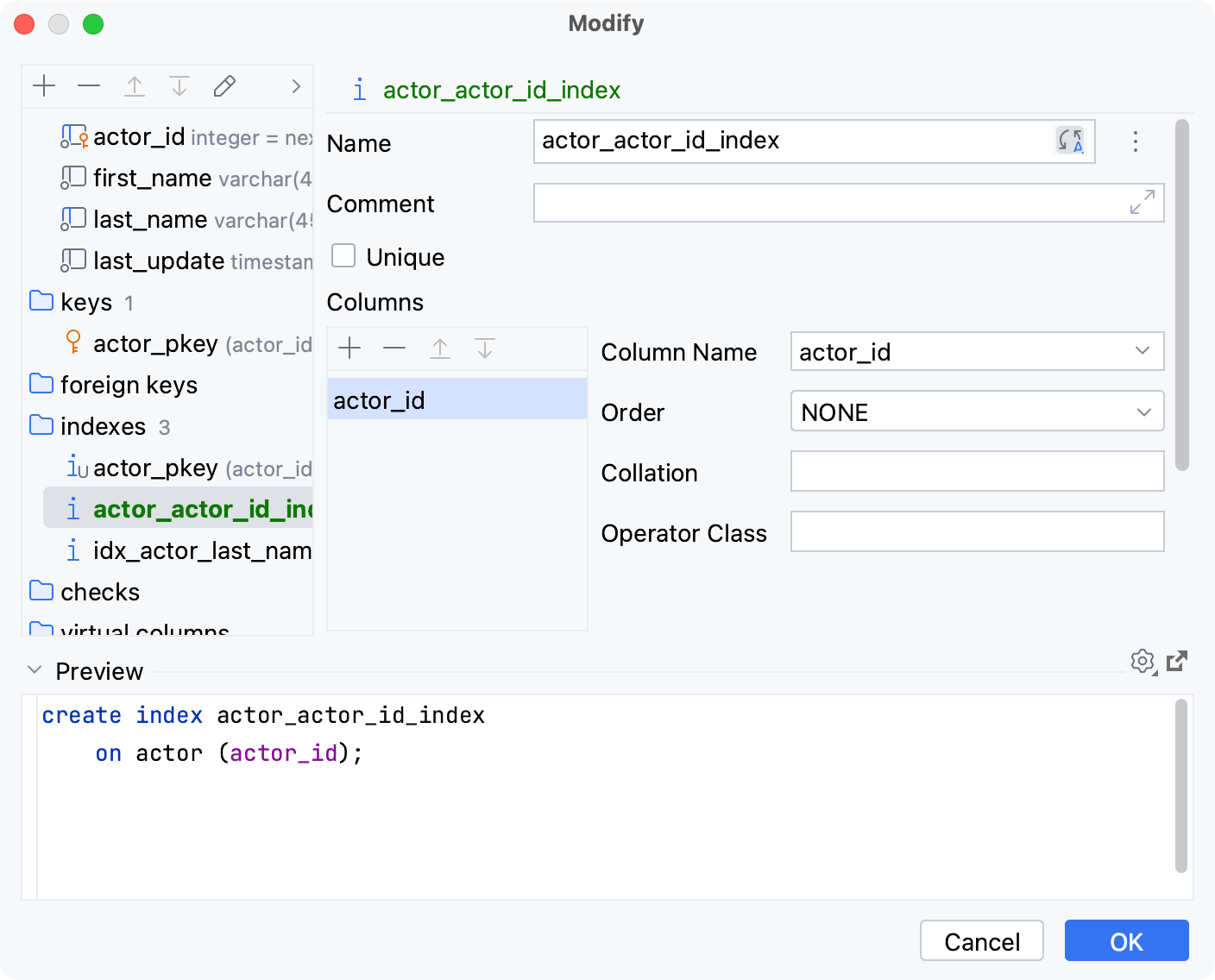Viewport: 1215px width, 980px height.
Task: Collapse the Preview section
Action: (x=35, y=669)
